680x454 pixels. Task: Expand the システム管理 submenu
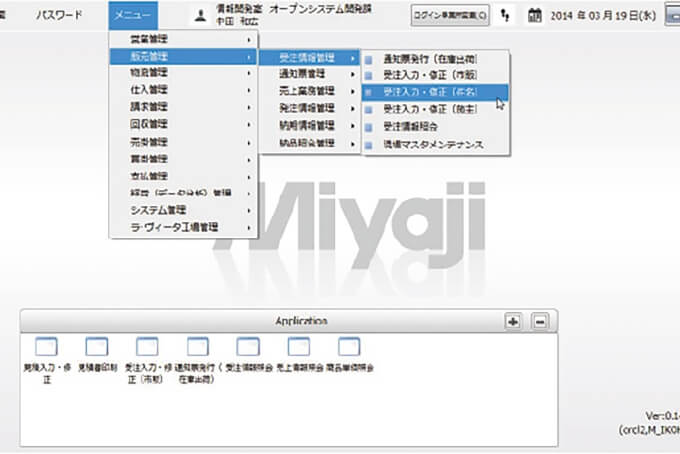184,210
